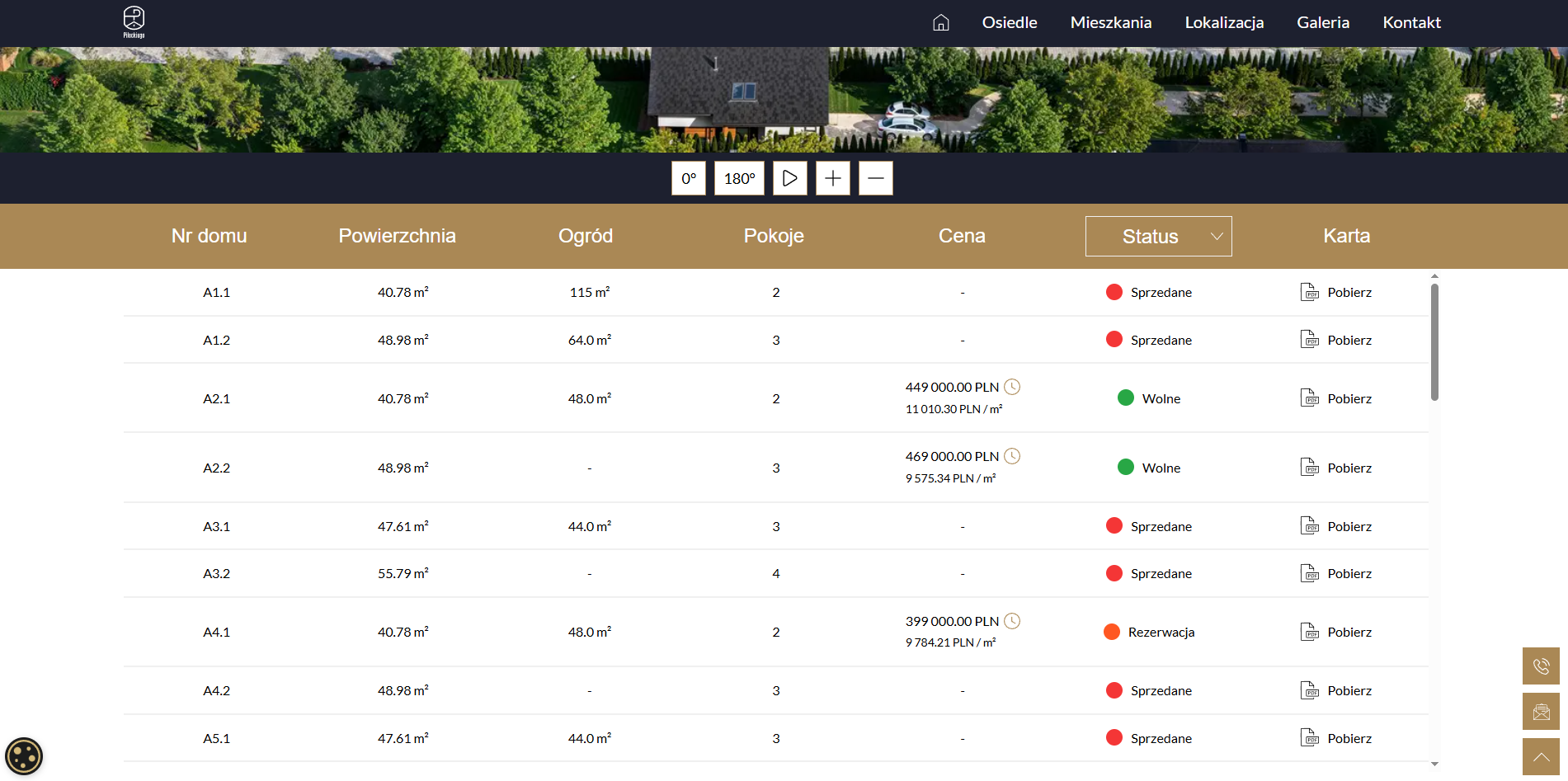1568x781 pixels.
Task: Zoom in with the plus button
Action: pyautogui.click(x=833, y=178)
